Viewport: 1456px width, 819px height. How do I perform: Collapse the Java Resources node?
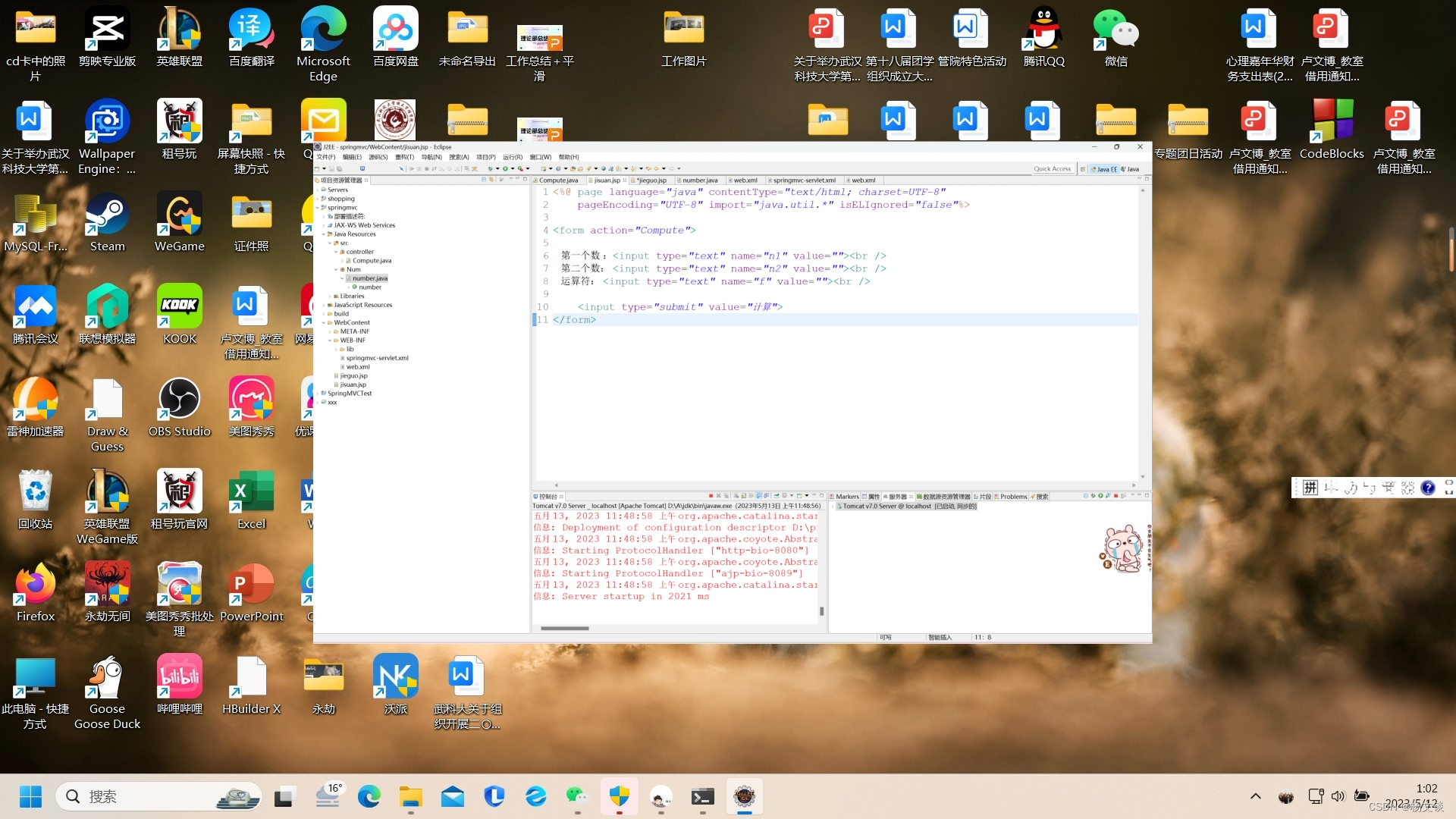tap(324, 234)
